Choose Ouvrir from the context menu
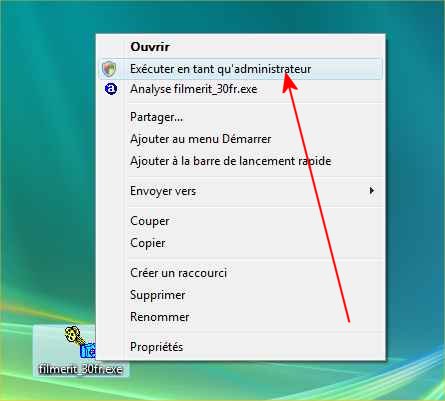 click(150, 47)
